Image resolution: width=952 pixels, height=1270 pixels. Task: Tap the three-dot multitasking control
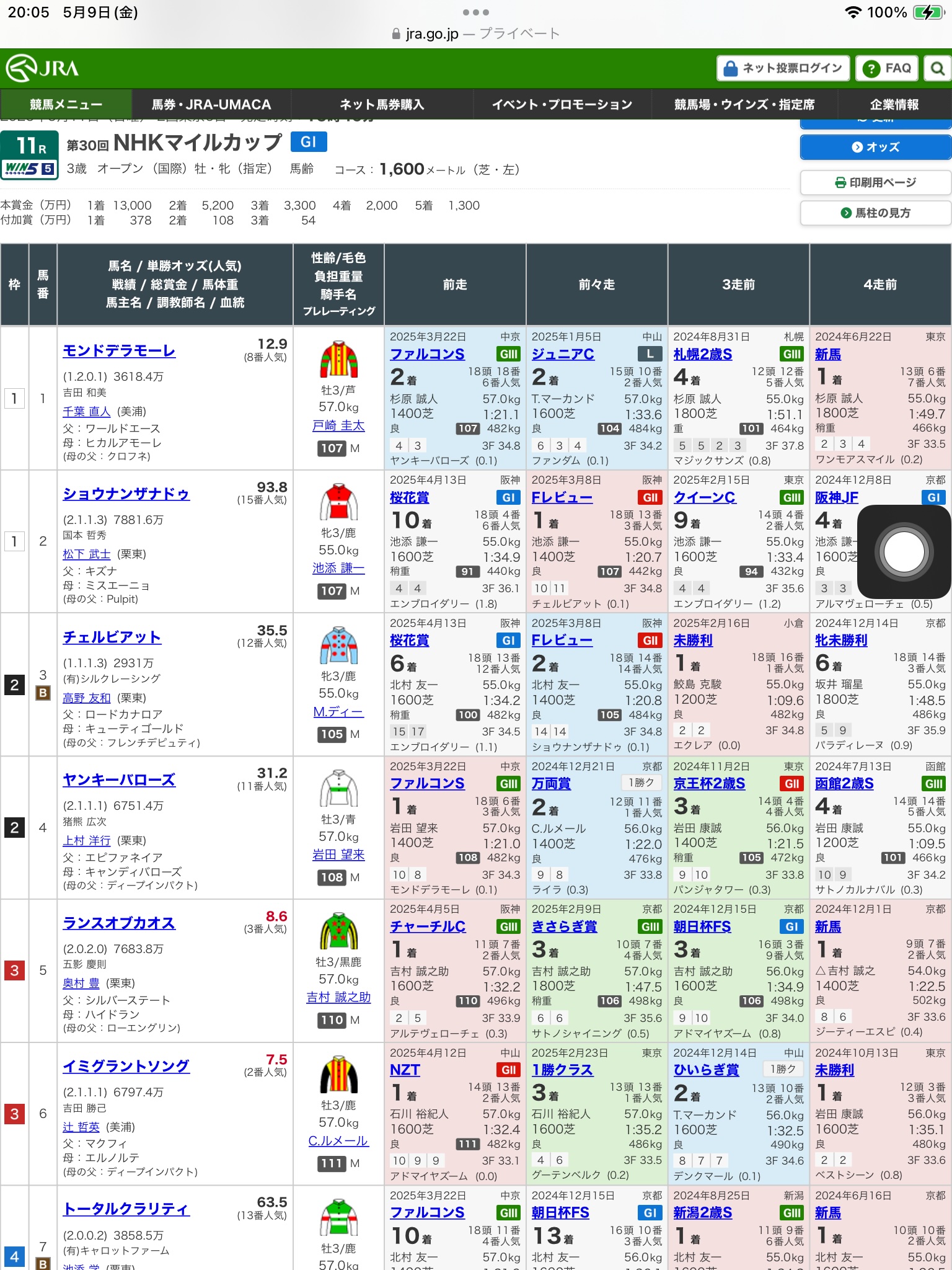pyautogui.click(x=476, y=12)
